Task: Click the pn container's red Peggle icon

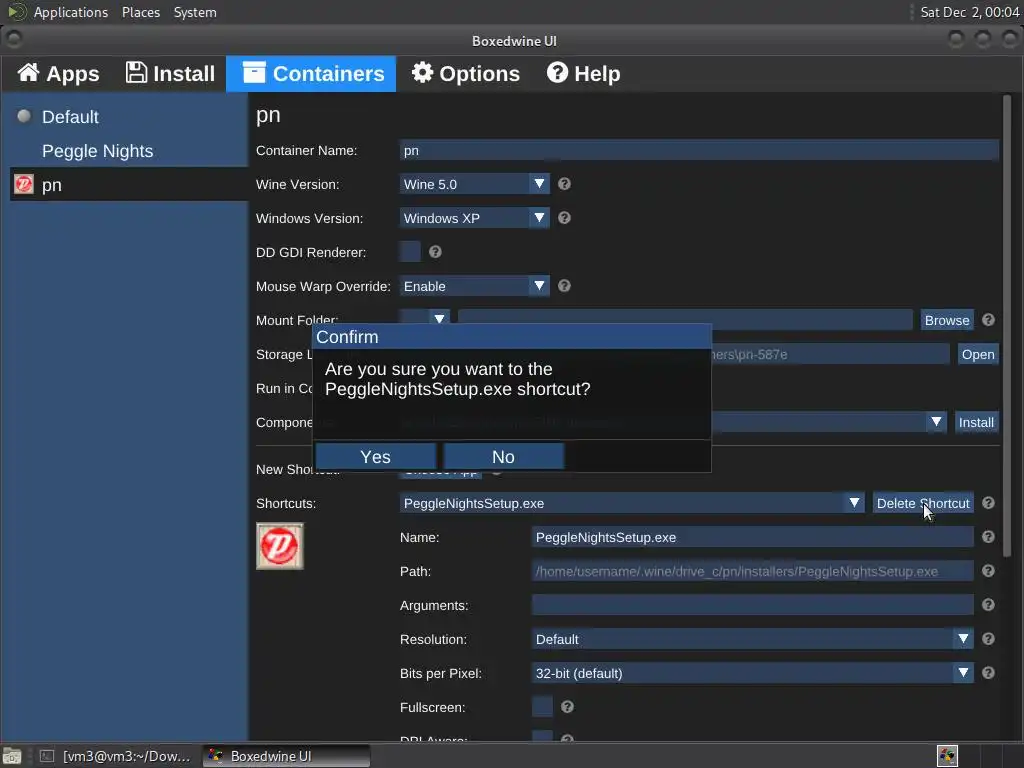Action: point(24,184)
